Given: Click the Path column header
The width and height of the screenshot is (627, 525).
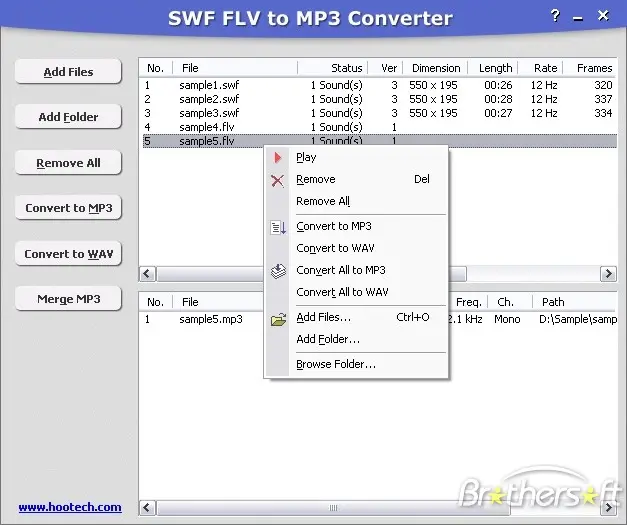Looking at the screenshot, I should pos(575,302).
